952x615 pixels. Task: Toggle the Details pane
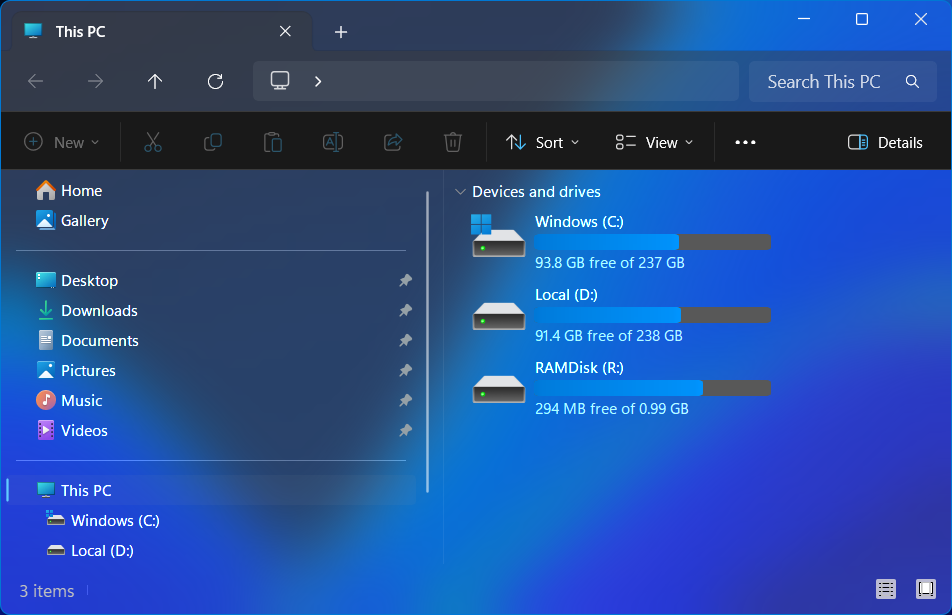pyautogui.click(x=885, y=142)
